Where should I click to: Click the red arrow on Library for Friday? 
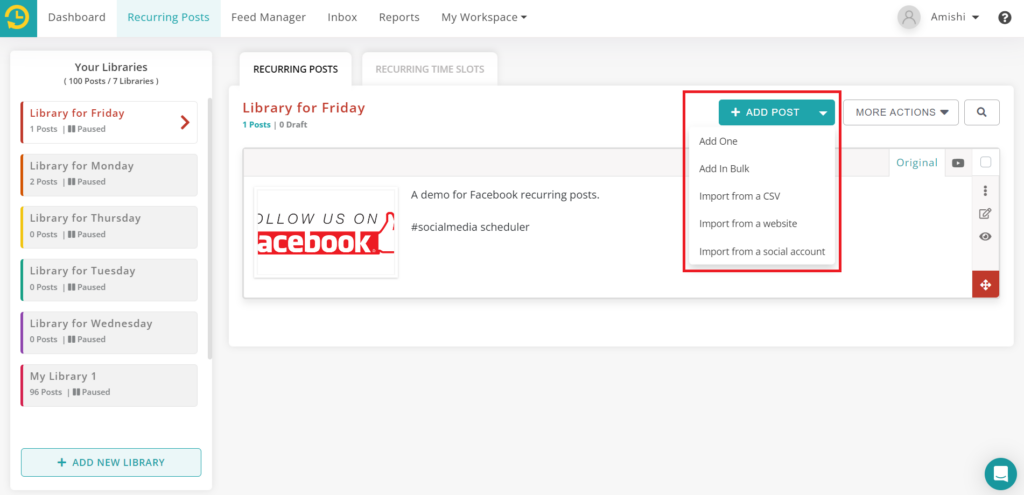185,121
